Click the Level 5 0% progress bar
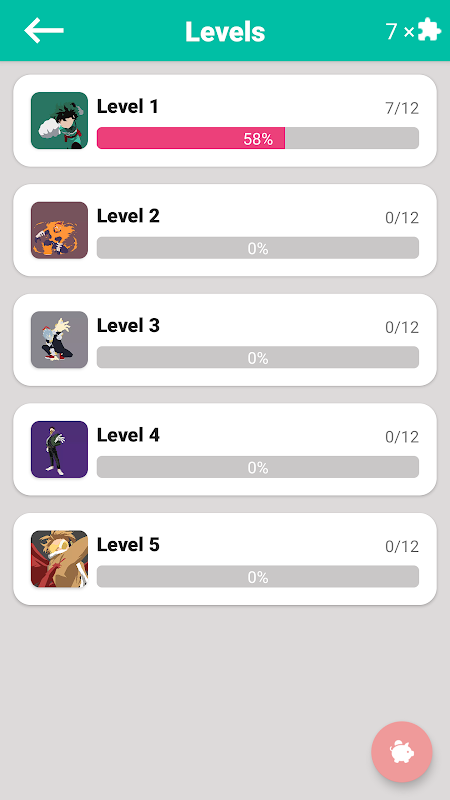 tap(258, 577)
